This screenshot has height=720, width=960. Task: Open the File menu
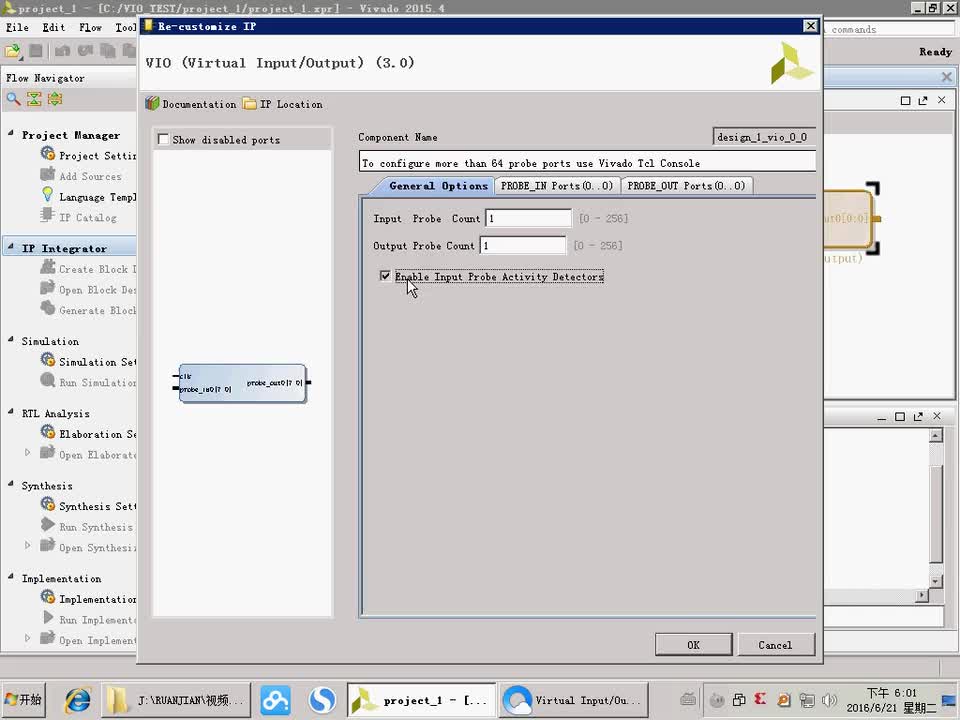[17, 28]
